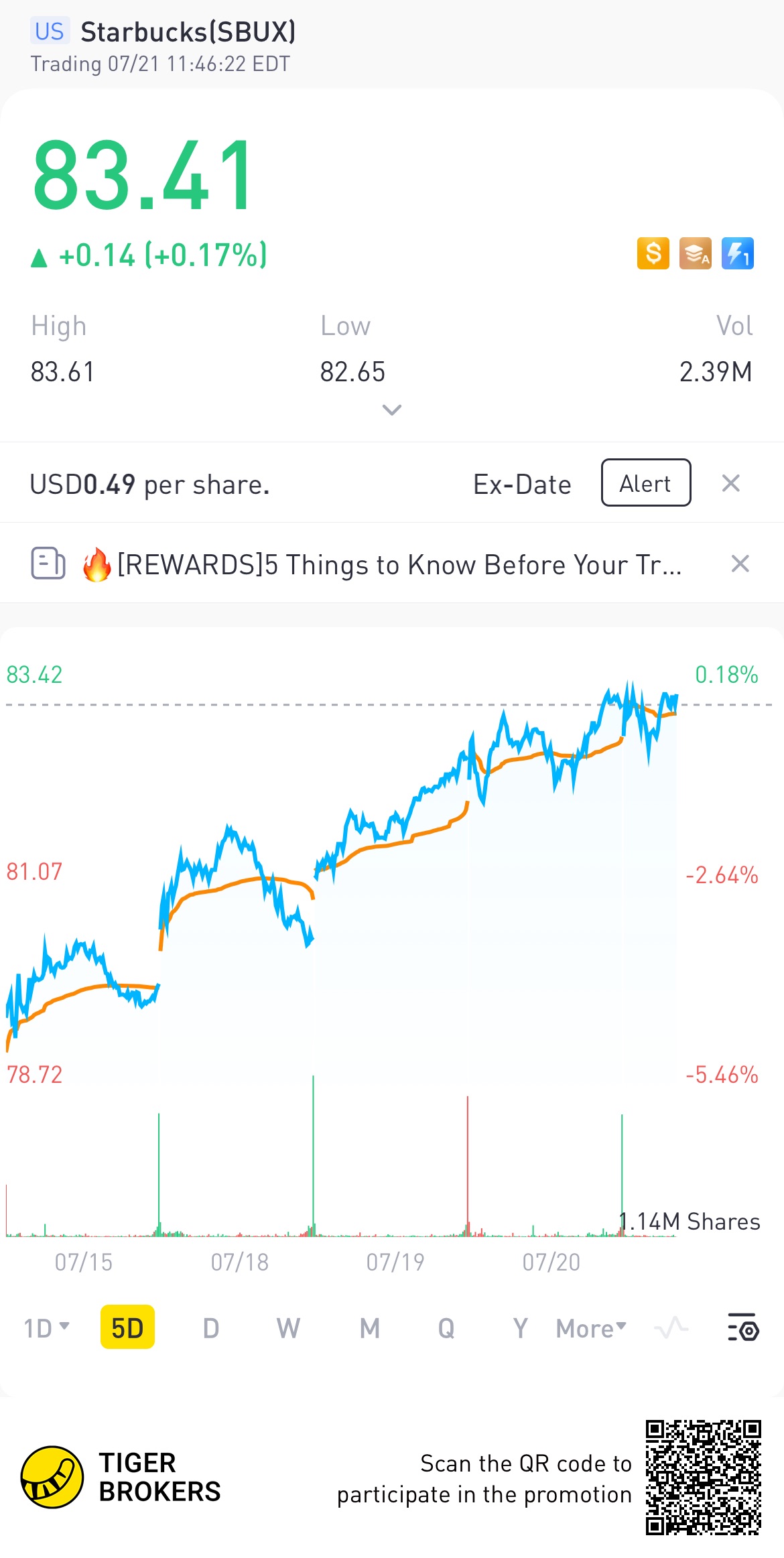The image size is (784, 1558).
Task: Select the 5D chart tab
Action: pyautogui.click(x=127, y=1327)
